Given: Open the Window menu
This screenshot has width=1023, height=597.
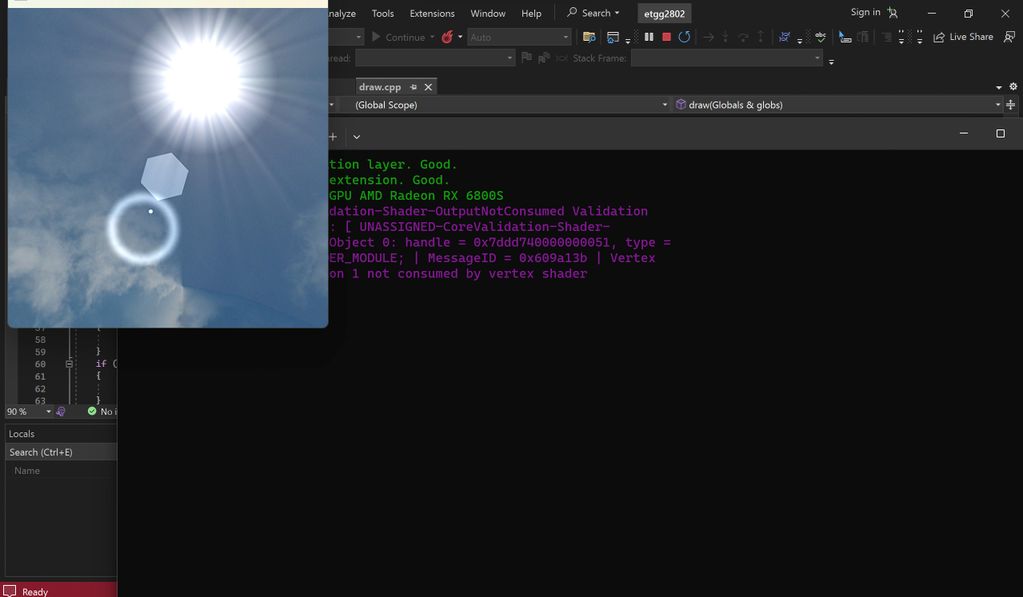Looking at the screenshot, I should (488, 13).
